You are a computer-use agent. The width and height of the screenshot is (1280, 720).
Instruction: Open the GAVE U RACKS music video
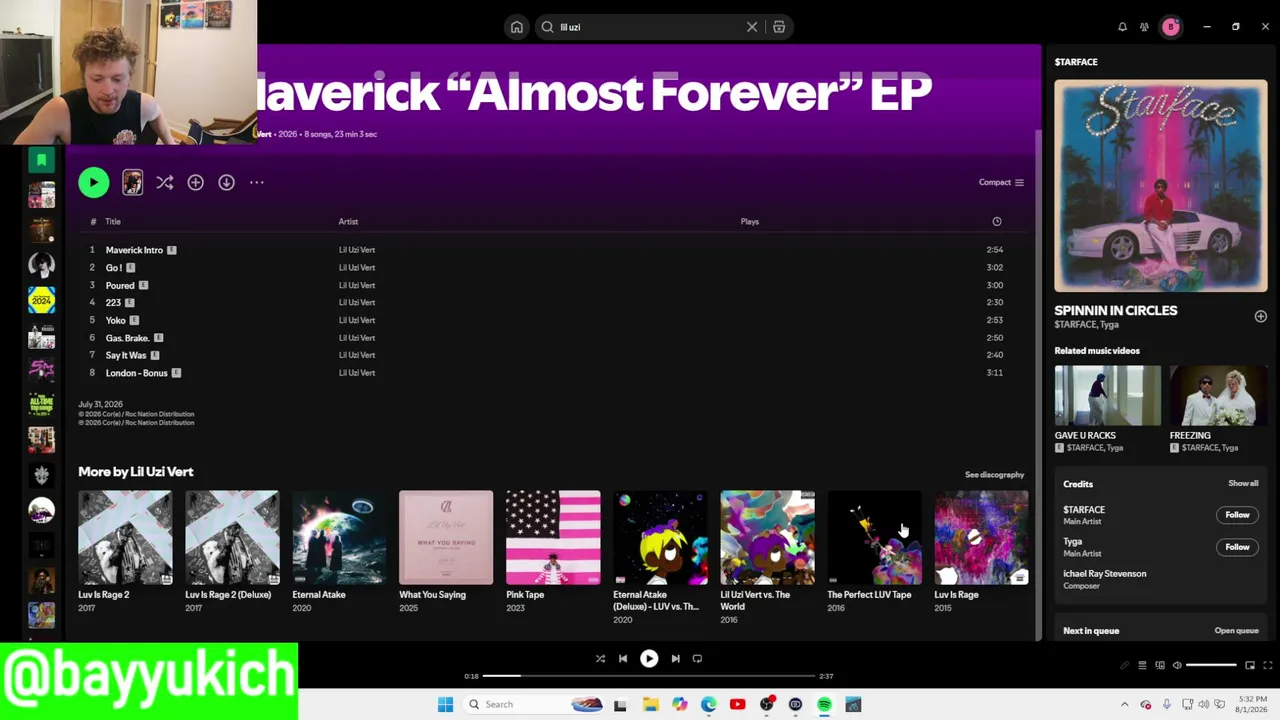pyautogui.click(x=1107, y=395)
